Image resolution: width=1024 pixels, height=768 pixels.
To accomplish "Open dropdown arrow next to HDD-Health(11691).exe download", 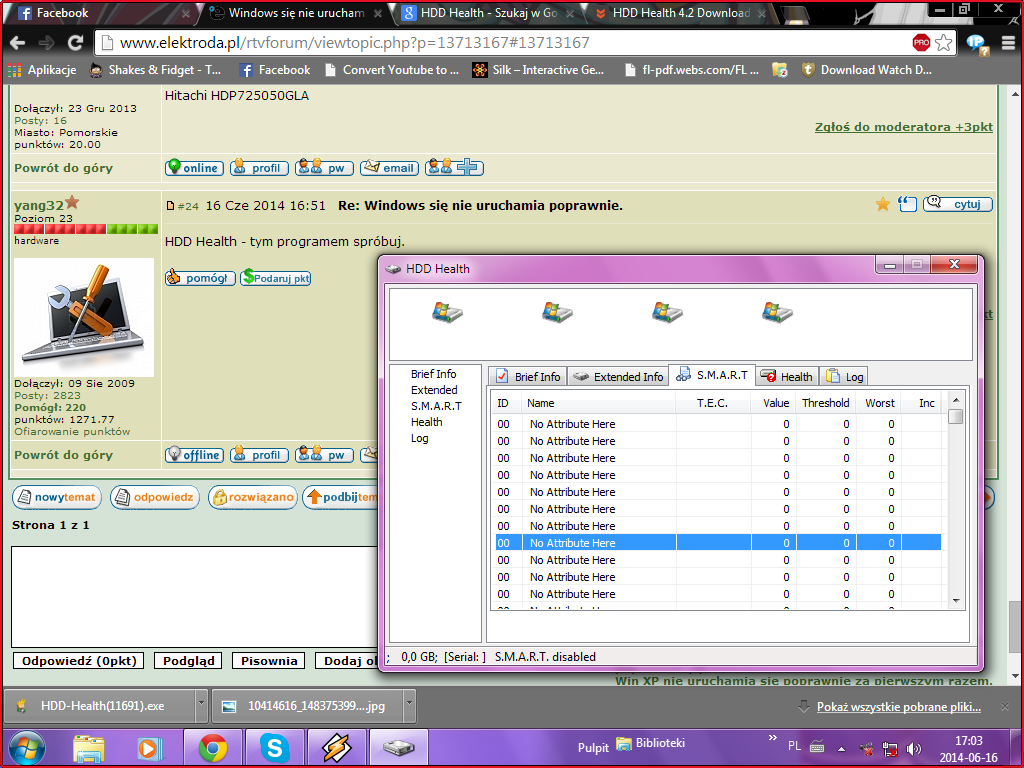I will point(201,705).
